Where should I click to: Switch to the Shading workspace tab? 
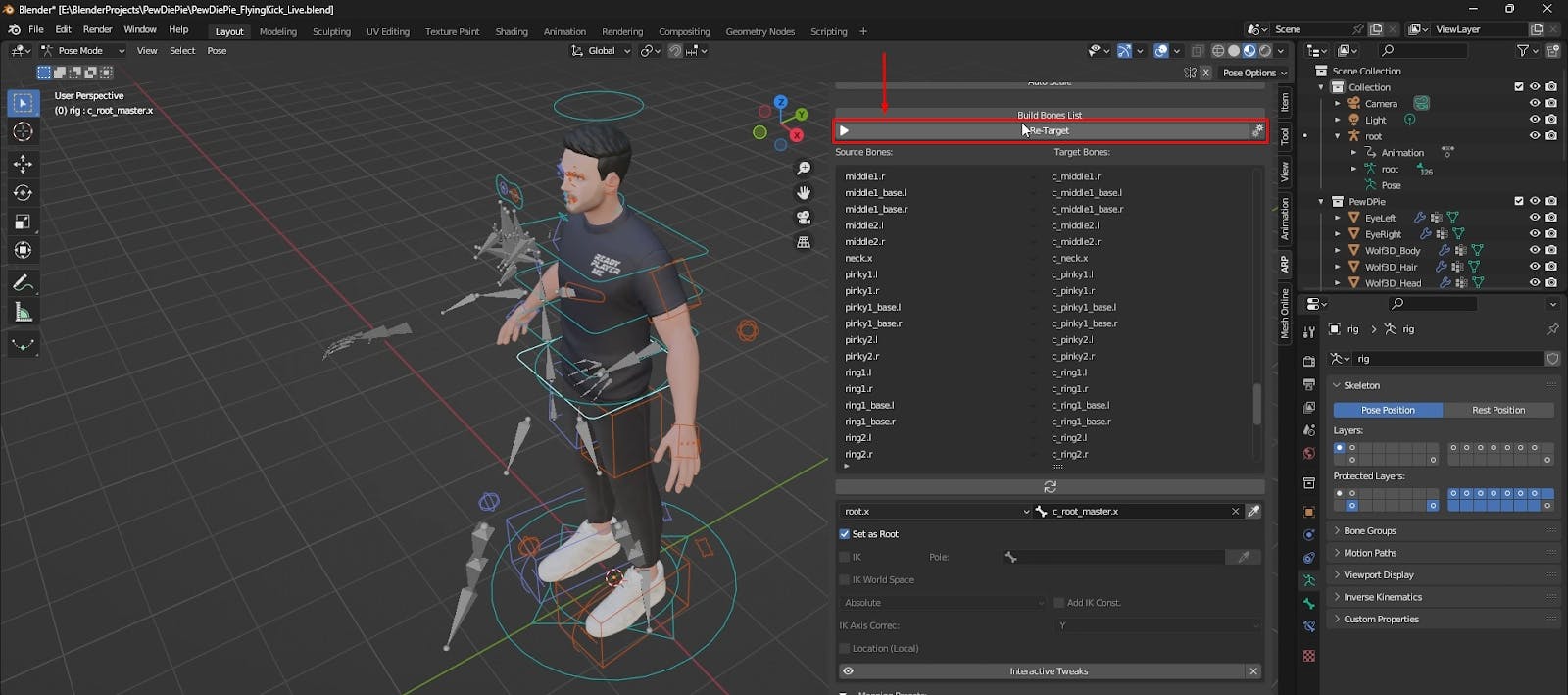point(511,31)
